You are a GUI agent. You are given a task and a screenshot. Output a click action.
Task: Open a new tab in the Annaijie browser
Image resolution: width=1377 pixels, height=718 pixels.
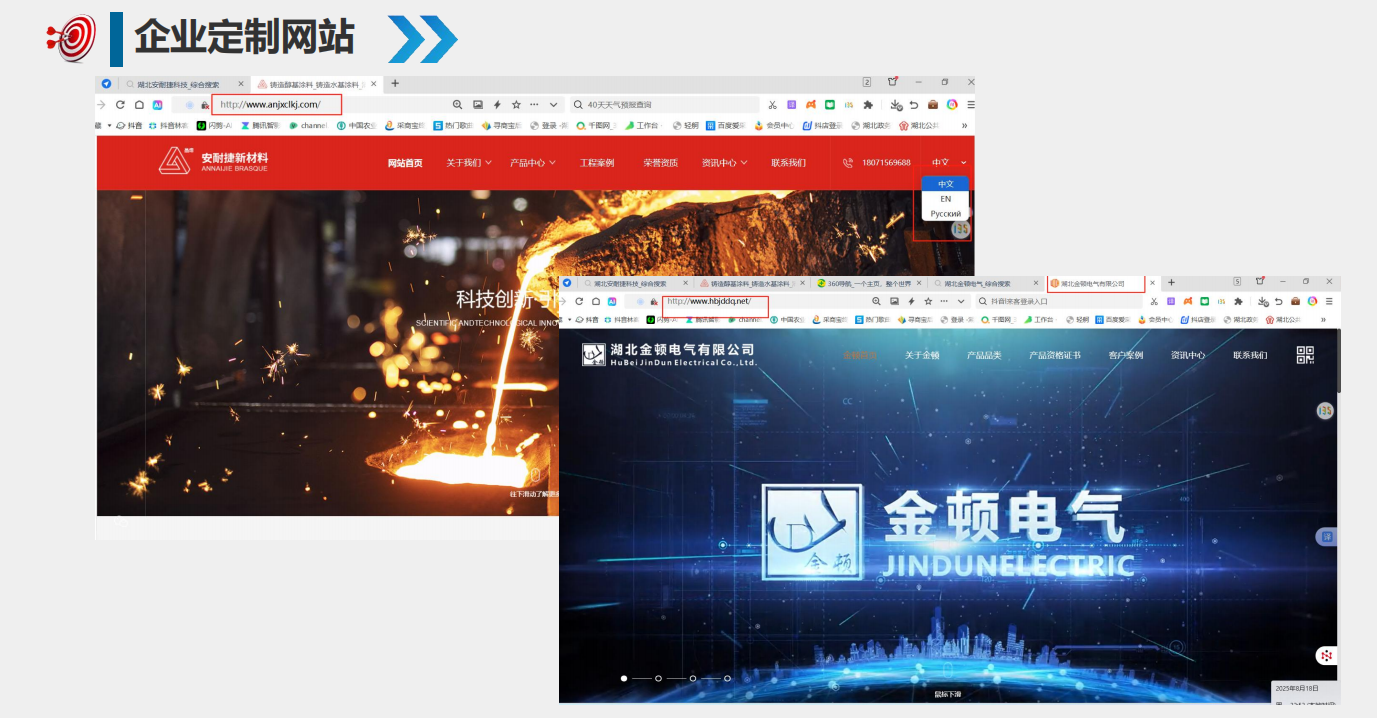tap(395, 83)
